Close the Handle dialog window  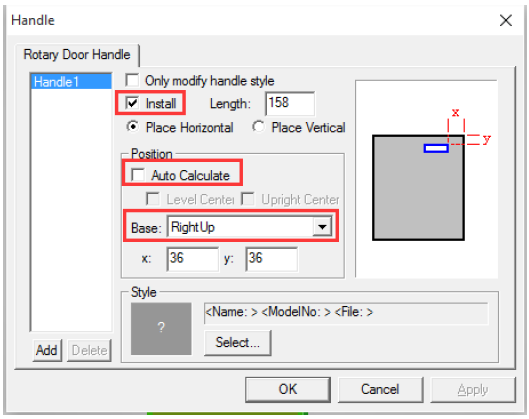coord(505,21)
